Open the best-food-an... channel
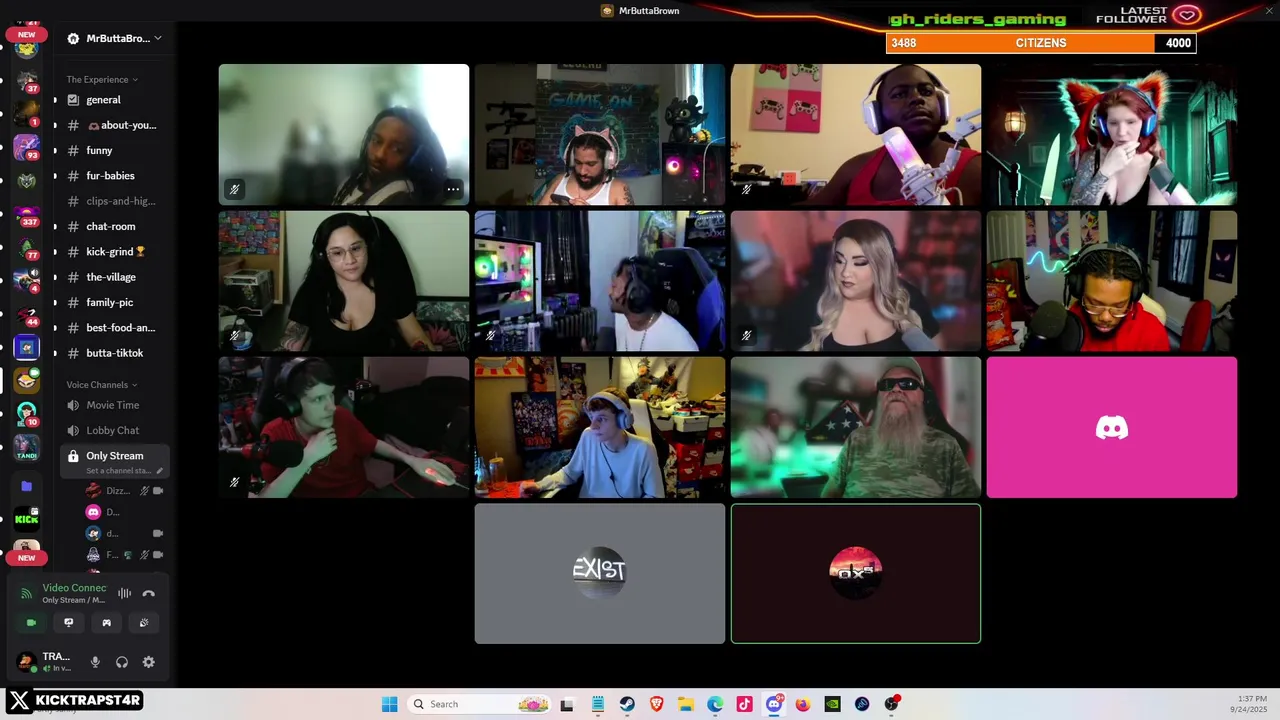 tap(114, 328)
